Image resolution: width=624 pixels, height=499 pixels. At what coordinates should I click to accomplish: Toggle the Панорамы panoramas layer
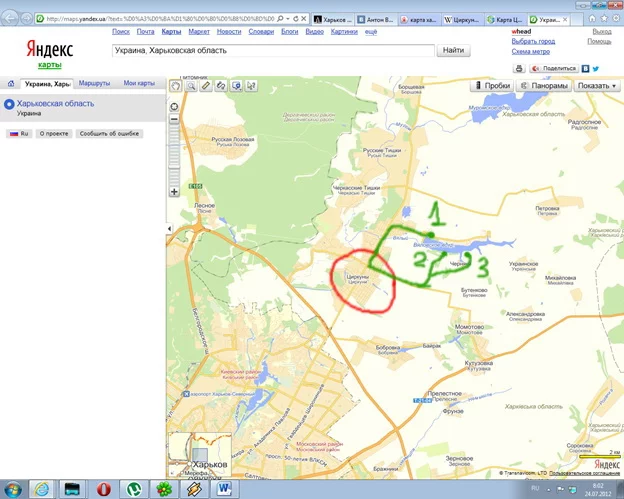(x=544, y=86)
